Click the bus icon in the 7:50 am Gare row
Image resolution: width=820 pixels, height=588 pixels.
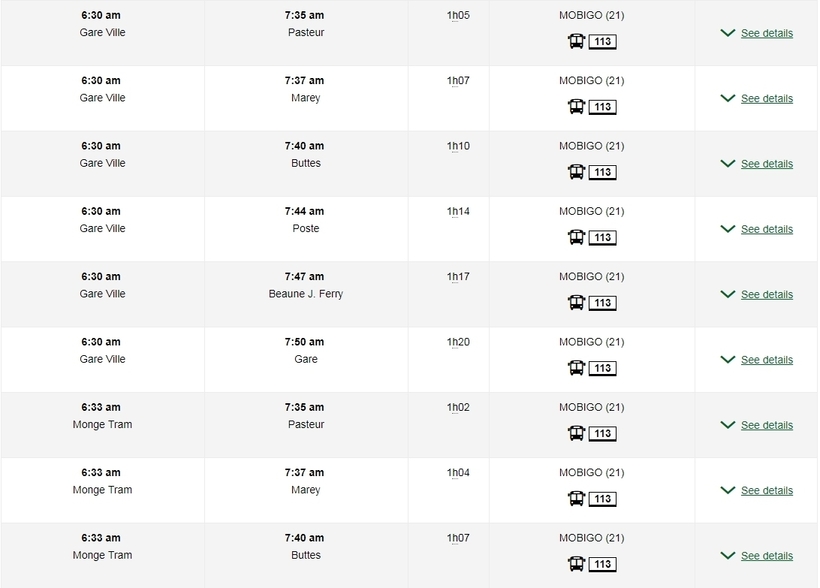pyautogui.click(x=576, y=368)
